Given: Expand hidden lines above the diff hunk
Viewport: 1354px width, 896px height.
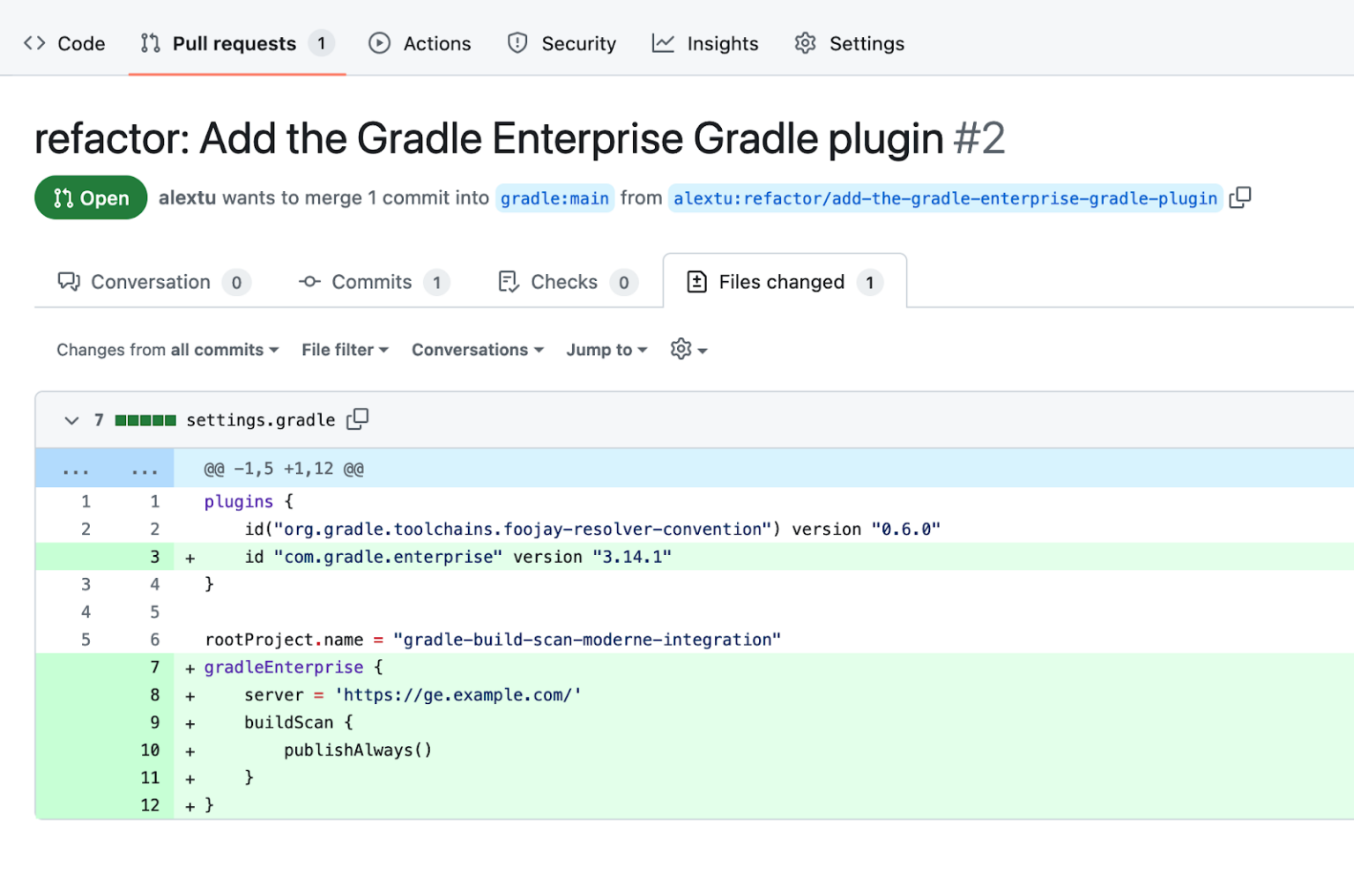Looking at the screenshot, I should coord(76,469).
